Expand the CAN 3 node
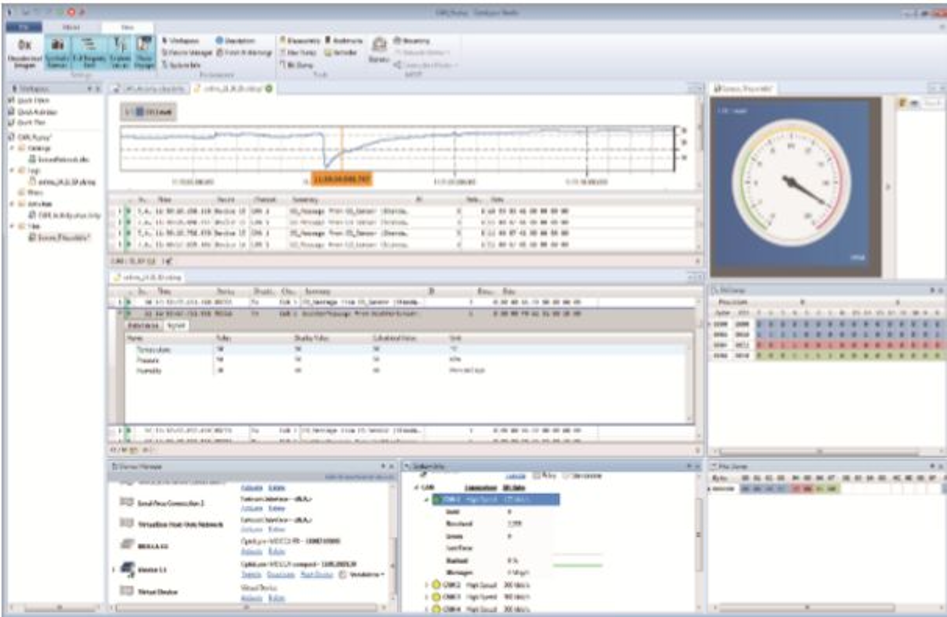The image size is (947, 617). (x=427, y=596)
